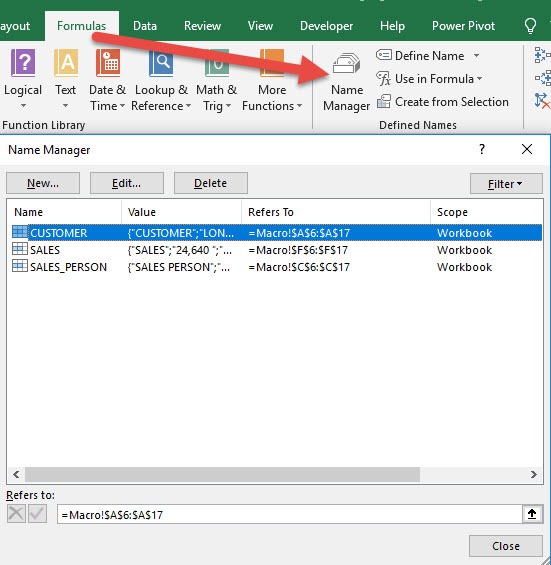Click the Define Name tag icon
This screenshot has height=565, width=551.
(384, 55)
